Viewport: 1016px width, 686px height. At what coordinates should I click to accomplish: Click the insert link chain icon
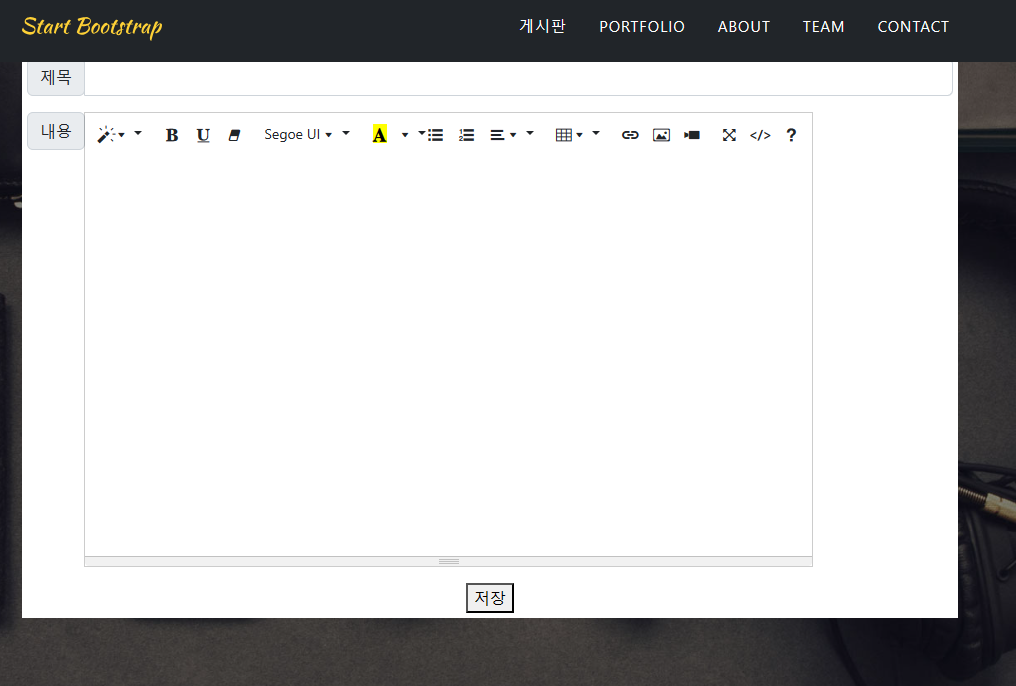pyautogui.click(x=630, y=135)
